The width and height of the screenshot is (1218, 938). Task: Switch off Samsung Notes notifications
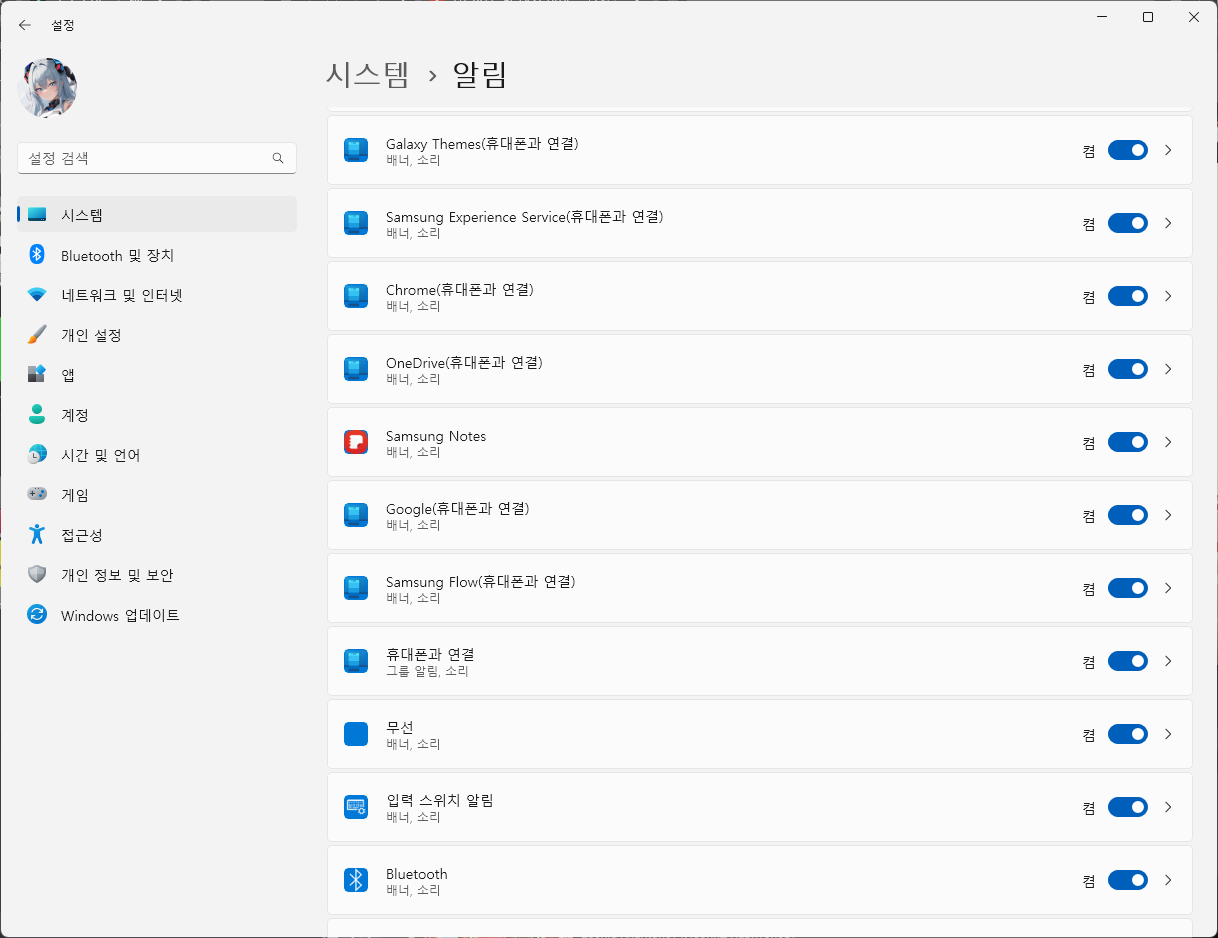pos(1127,442)
